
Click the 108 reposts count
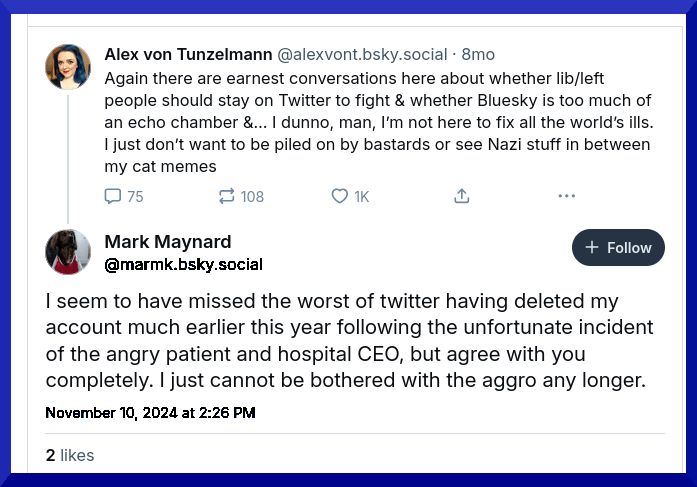pyautogui.click(x=253, y=197)
